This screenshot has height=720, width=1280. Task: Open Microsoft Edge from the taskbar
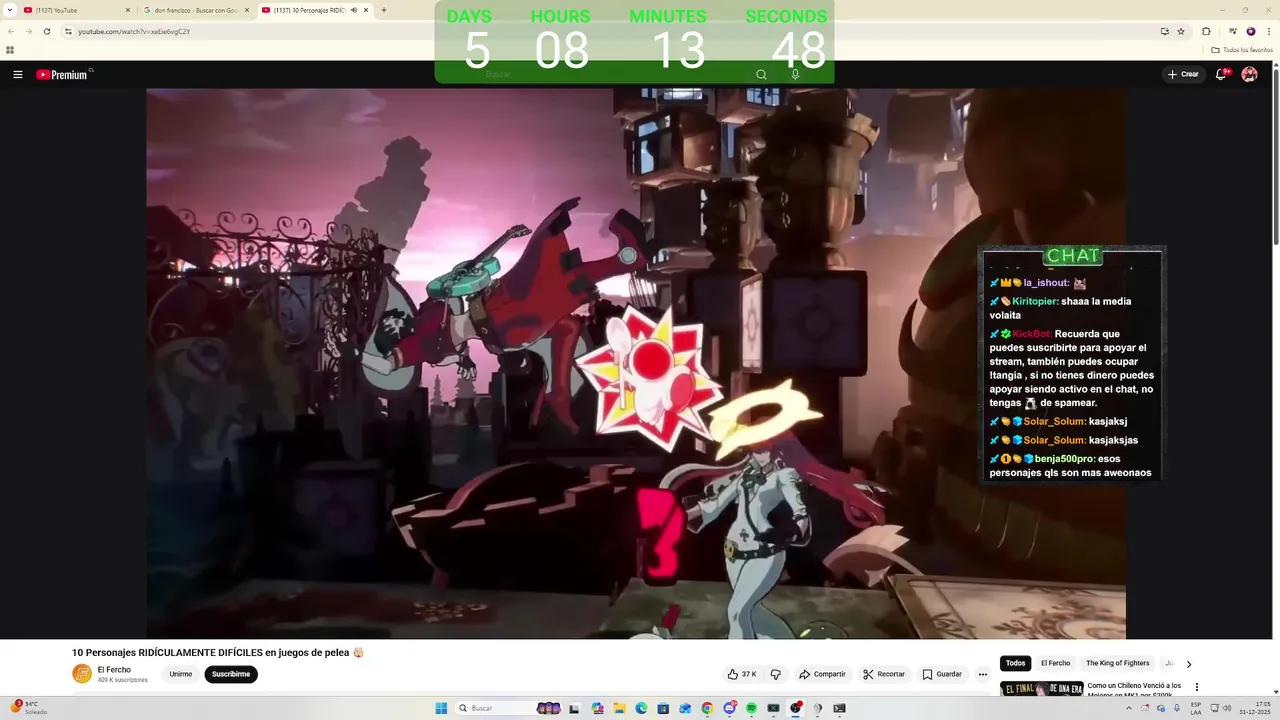click(641, 708)
